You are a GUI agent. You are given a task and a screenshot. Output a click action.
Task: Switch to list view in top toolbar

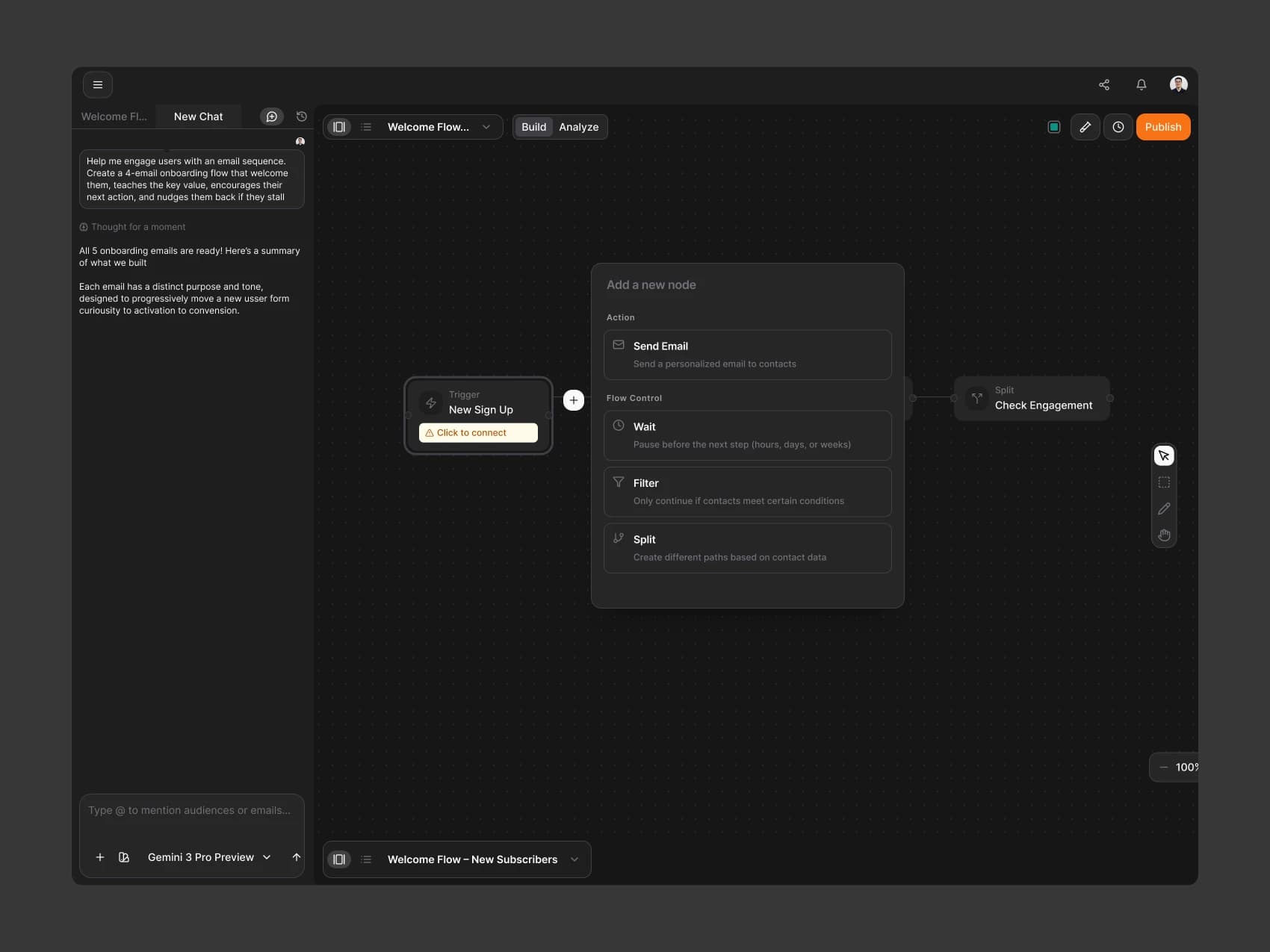(366, 127)
